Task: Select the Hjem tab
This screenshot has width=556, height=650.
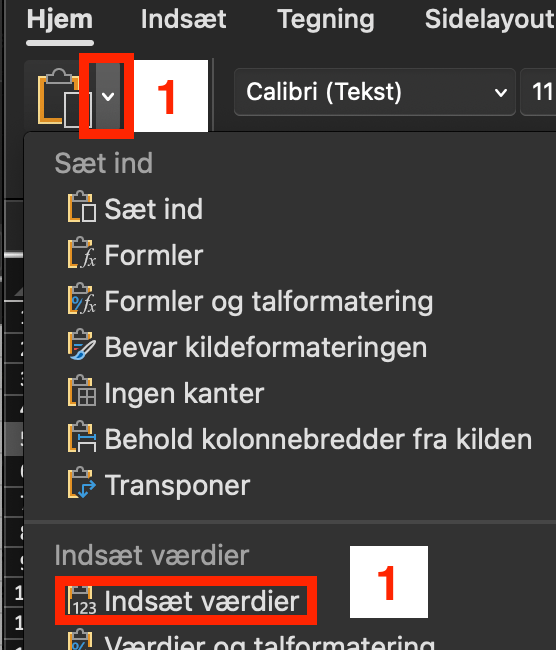Action: point(60,19)
